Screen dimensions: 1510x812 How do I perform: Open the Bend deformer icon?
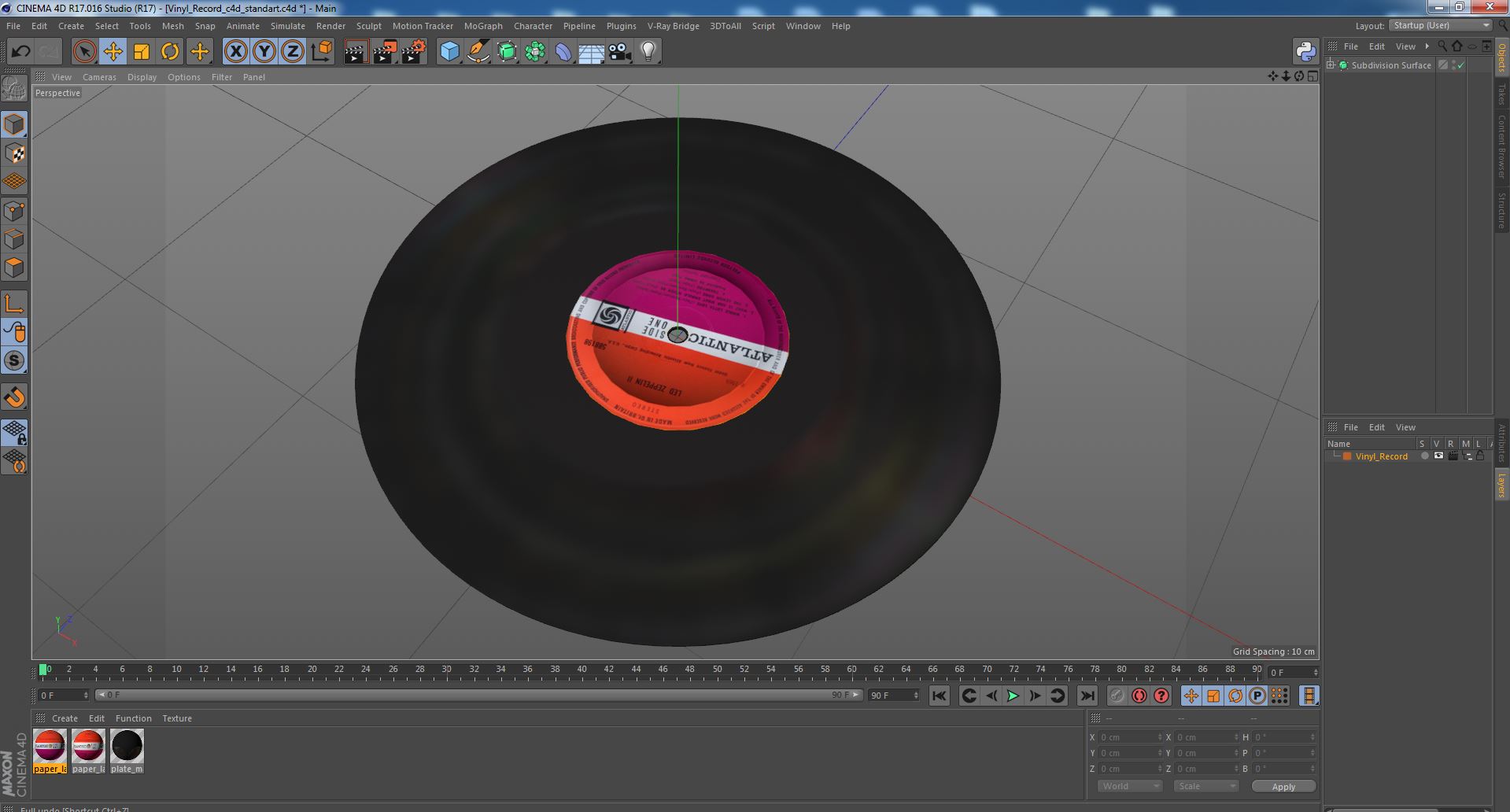tap(563, 52)
